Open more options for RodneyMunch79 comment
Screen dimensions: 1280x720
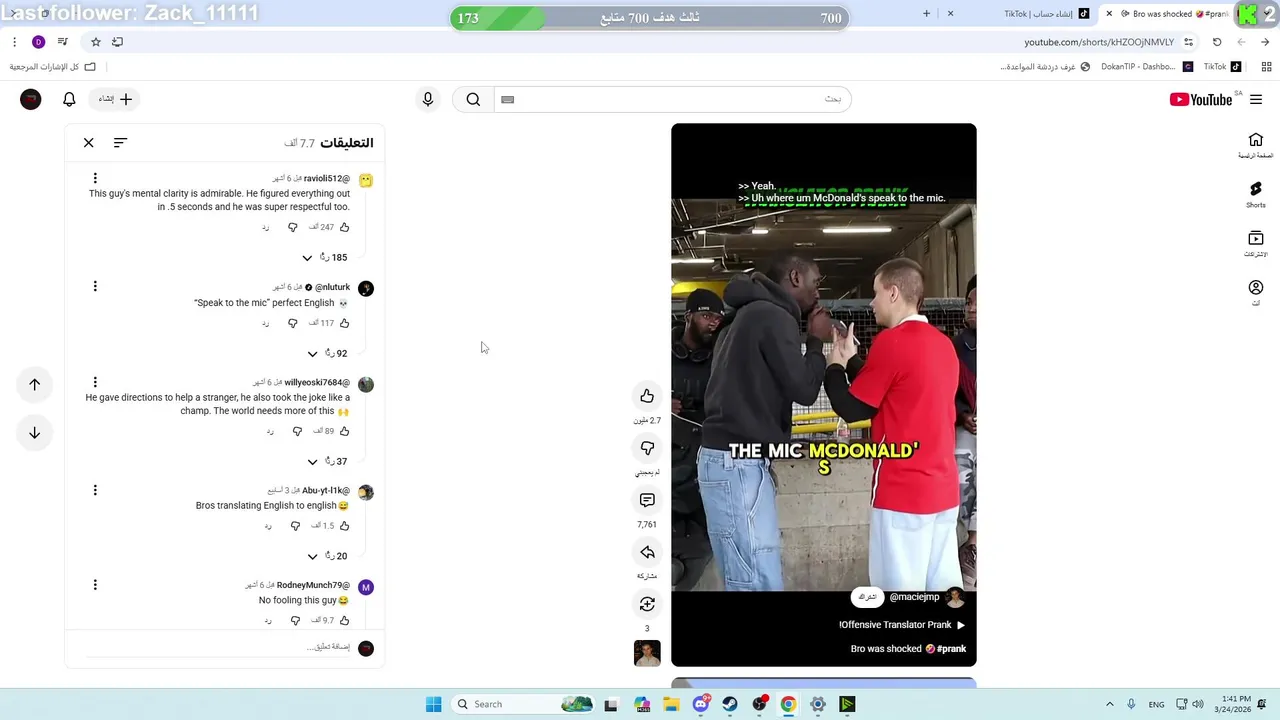click(x=95, y=584)
